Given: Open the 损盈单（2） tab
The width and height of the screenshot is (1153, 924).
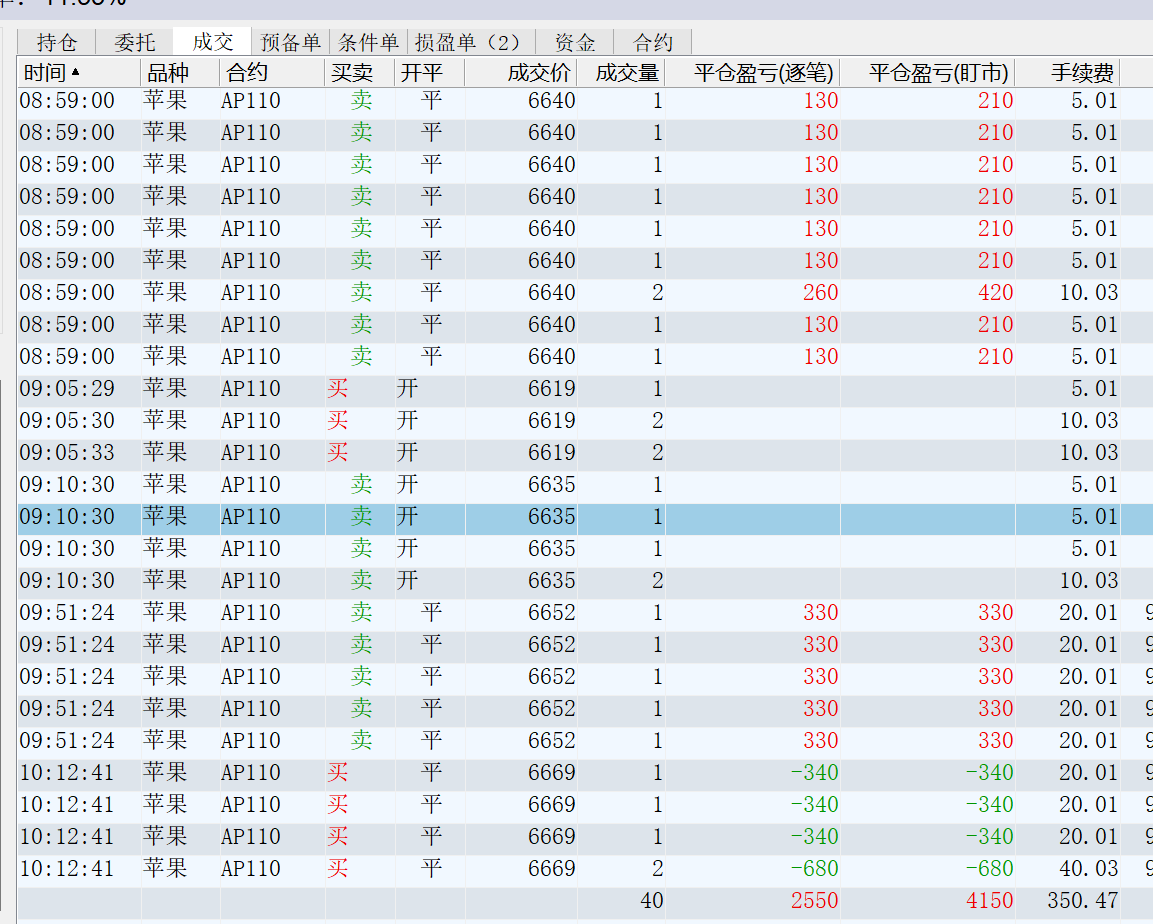Looking at the screenshot, I should point(469,42).
